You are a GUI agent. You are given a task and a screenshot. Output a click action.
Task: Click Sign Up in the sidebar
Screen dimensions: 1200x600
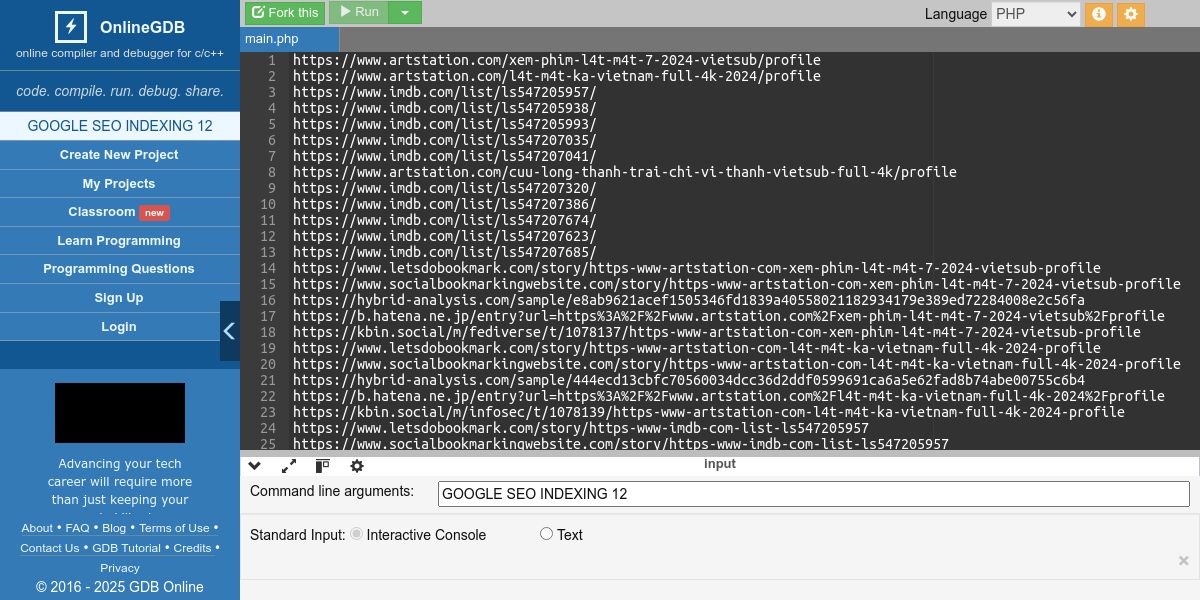click(x=119, y=298)
